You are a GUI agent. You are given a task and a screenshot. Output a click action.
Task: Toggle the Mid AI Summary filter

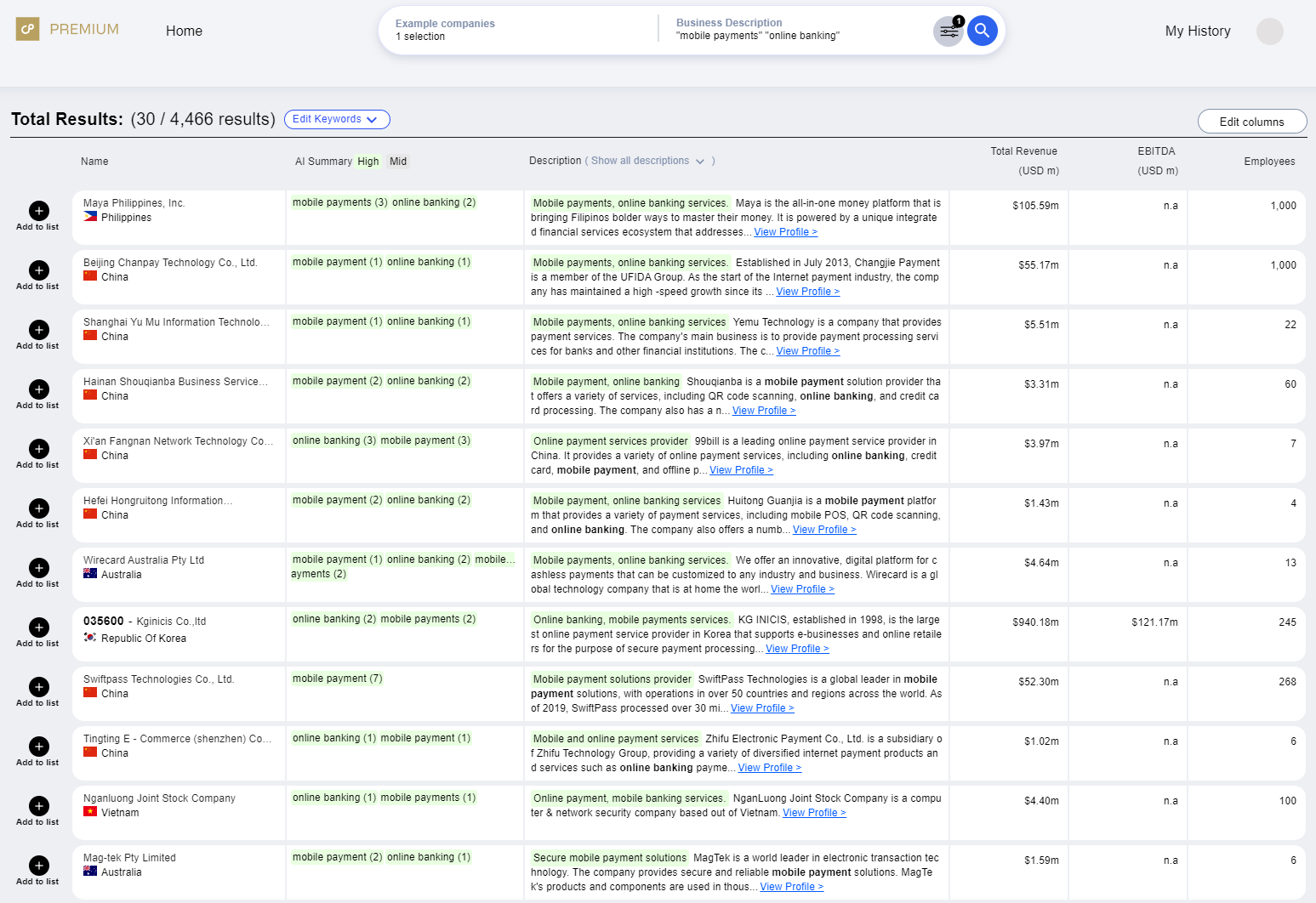398,162
